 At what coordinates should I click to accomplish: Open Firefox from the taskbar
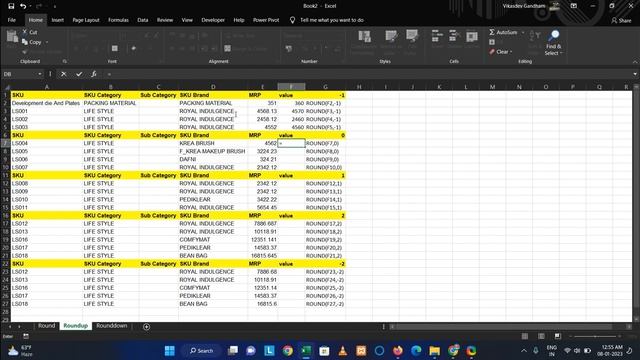pyautogui.click(x=398, y=351)
